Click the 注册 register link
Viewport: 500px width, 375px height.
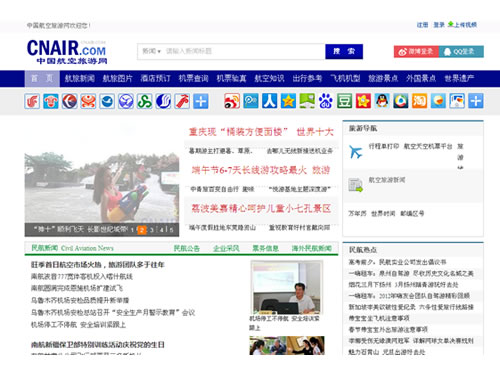click(422, 25)
